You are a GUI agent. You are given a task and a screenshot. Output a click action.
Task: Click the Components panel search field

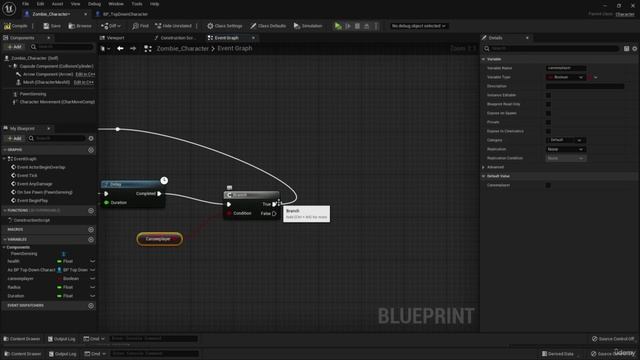click(62, 47)
